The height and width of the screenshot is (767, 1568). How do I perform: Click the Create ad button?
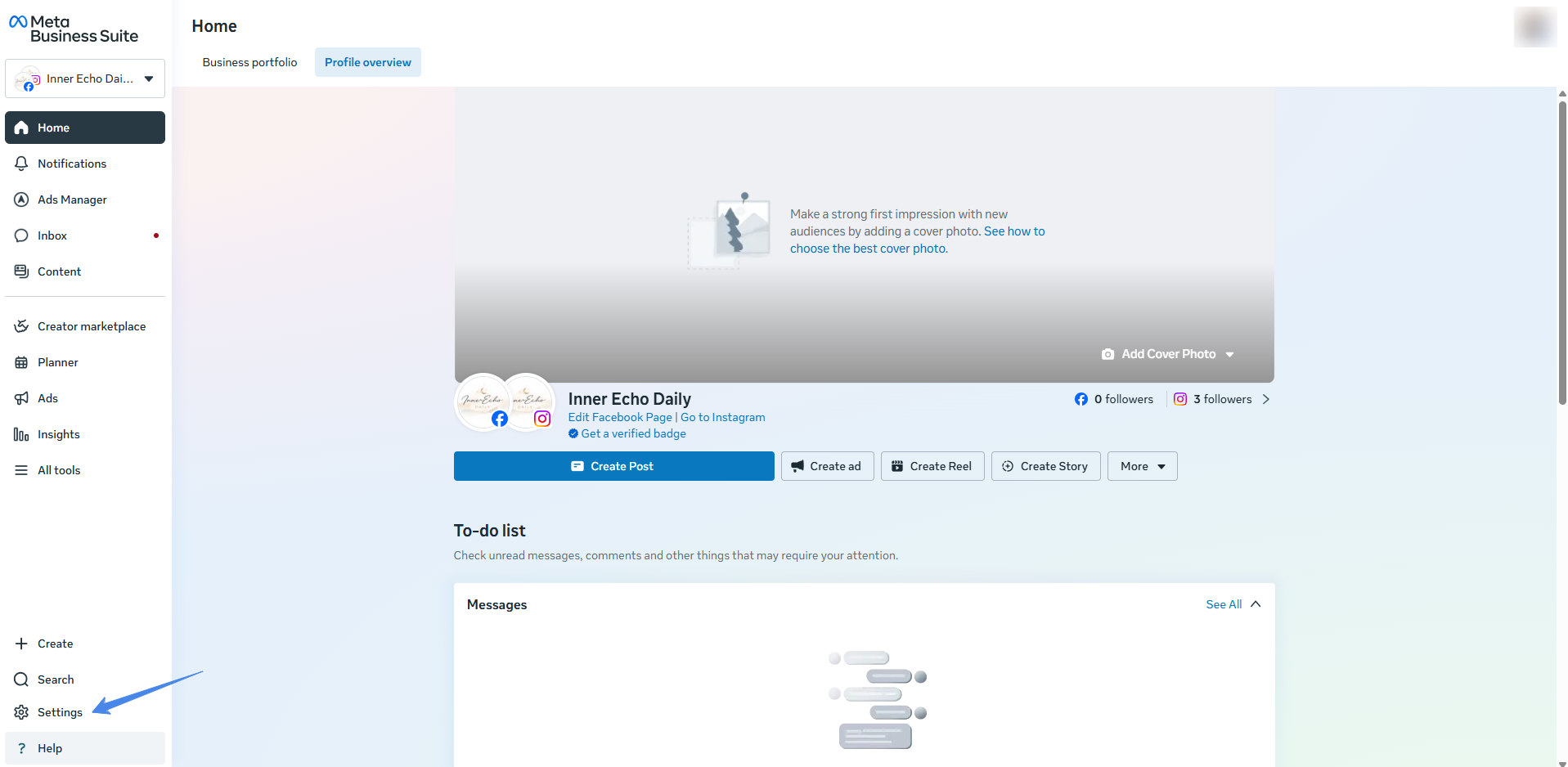coord(827,466)
